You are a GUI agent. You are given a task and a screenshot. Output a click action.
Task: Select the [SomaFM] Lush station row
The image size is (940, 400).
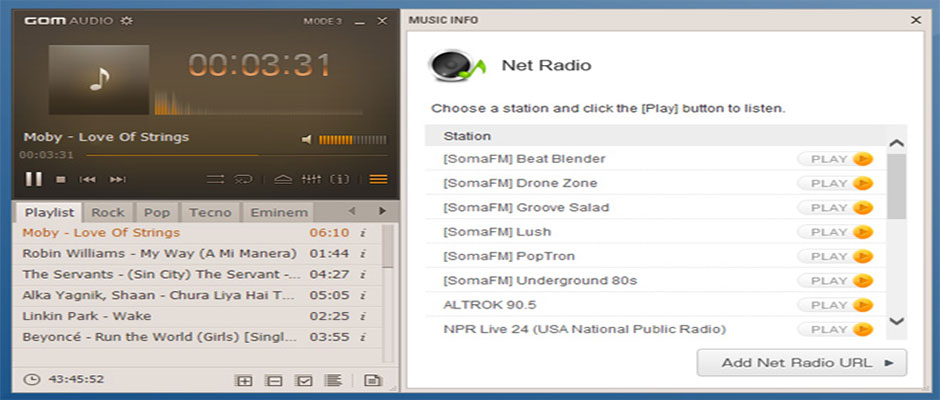pos(655,232)
